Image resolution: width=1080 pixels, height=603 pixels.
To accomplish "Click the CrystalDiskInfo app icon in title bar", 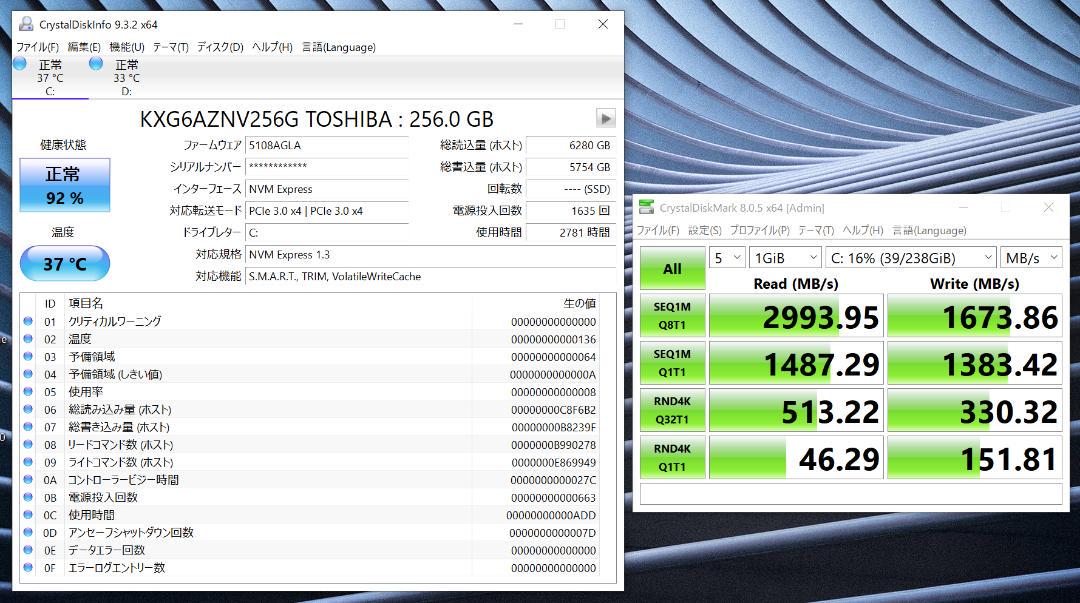I will pyautogui.click(x=26, y=24).
